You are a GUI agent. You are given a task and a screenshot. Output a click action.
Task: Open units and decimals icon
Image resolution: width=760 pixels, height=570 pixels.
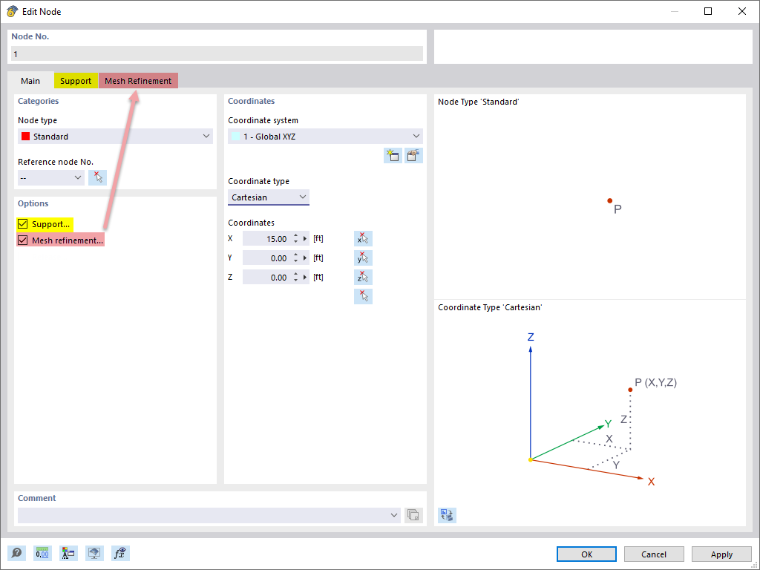coord(43,553)
